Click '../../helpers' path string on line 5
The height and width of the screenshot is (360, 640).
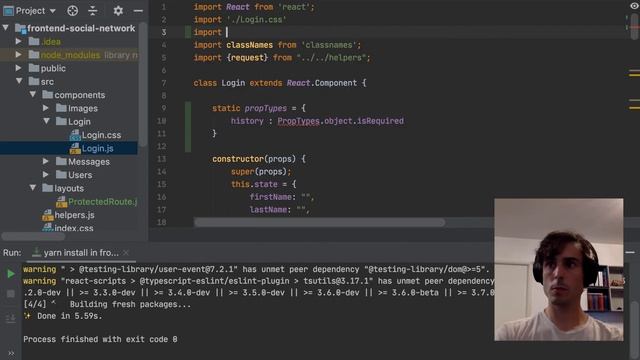click(331, 58)
